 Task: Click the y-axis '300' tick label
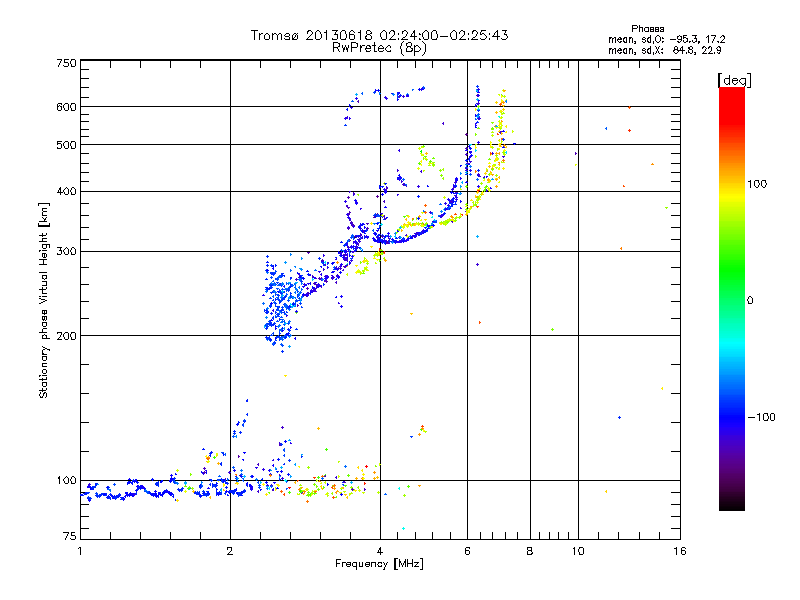click(x=66, y=251)
